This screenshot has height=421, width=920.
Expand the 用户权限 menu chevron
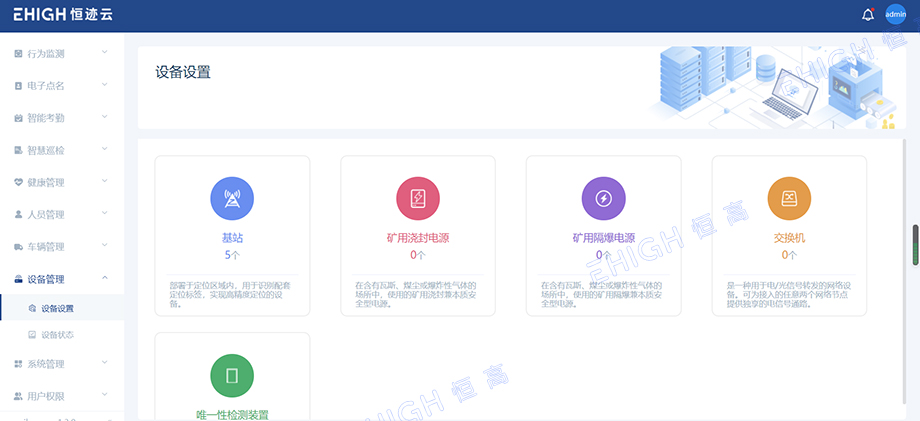coord(105,395)
